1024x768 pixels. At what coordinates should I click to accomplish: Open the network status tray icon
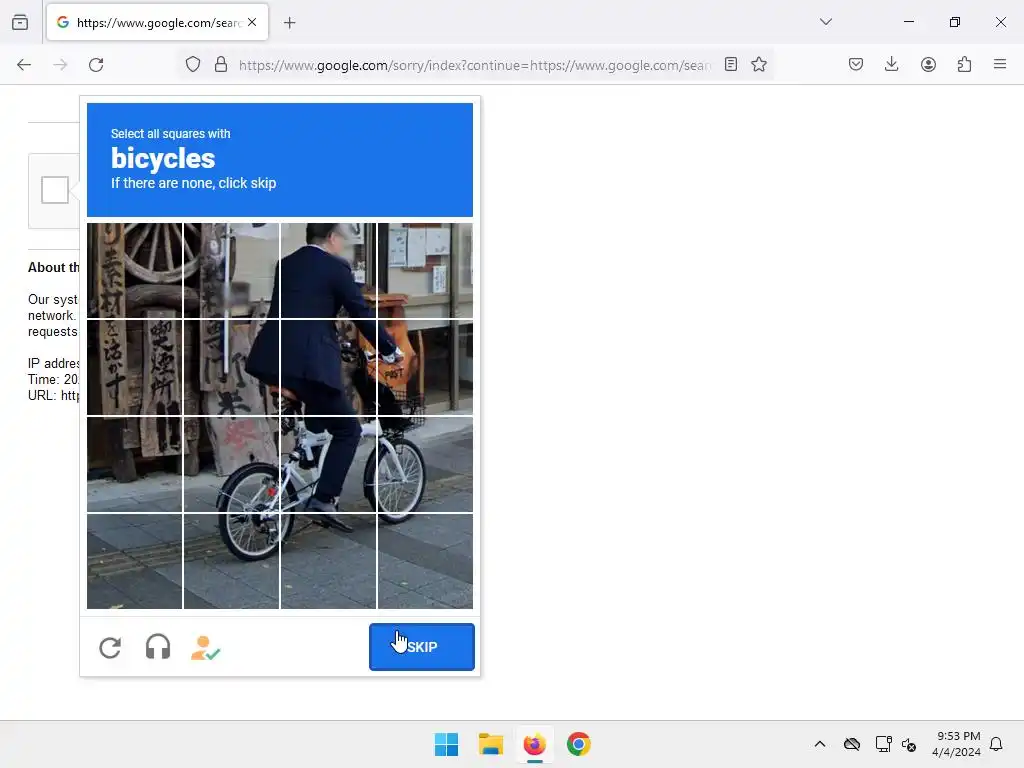click(x=883, y=744)
